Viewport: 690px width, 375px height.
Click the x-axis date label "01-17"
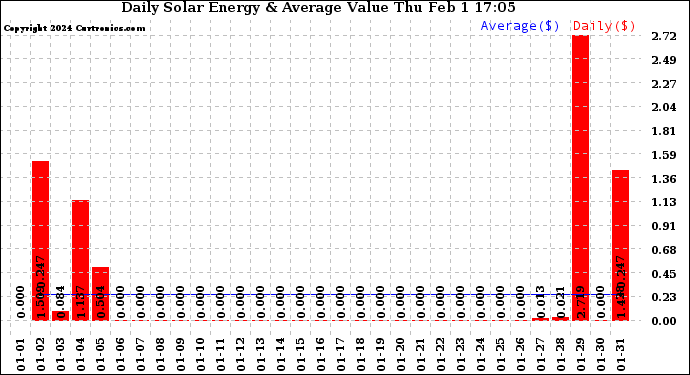(341, 355)
